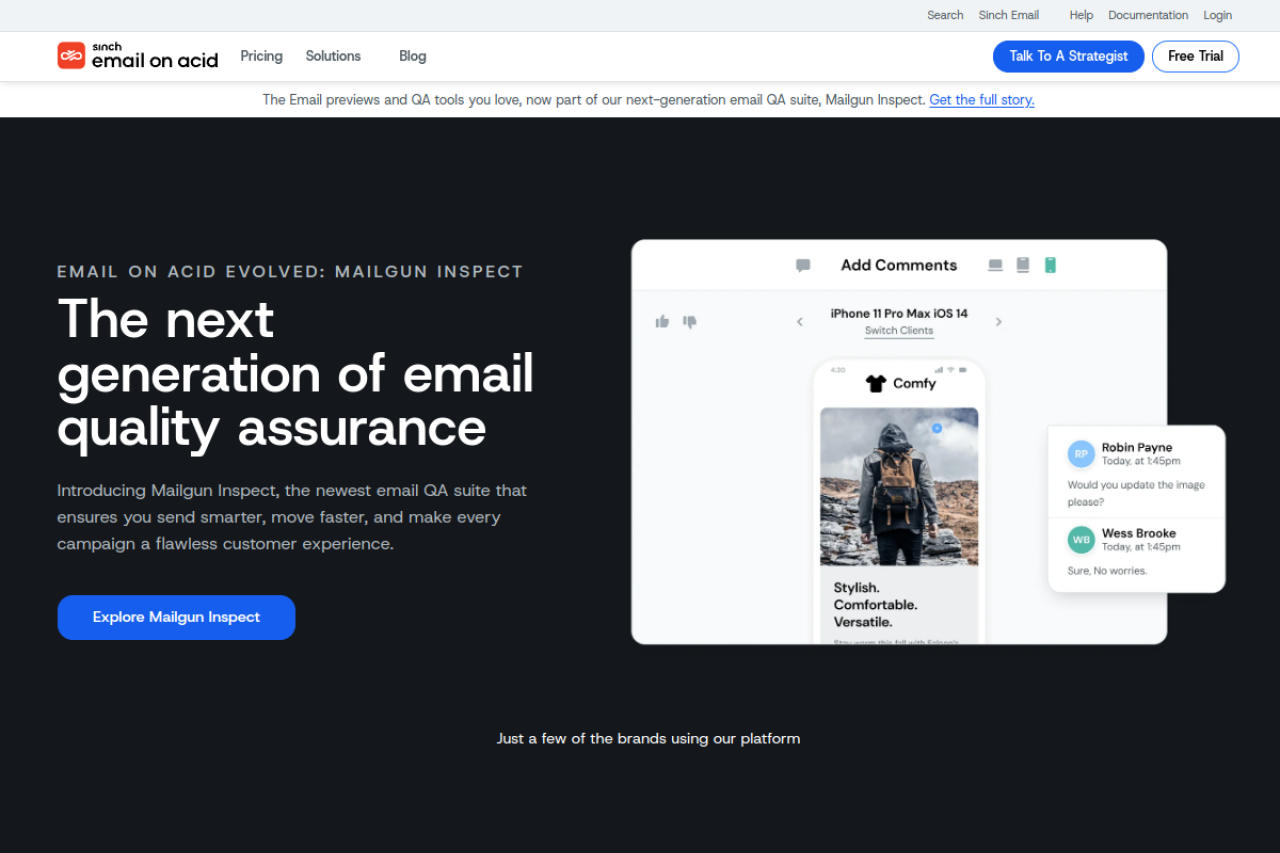The width and height of the screenshot is (1280, 853).
Task: Open the Pricing page
Action: 262,56
